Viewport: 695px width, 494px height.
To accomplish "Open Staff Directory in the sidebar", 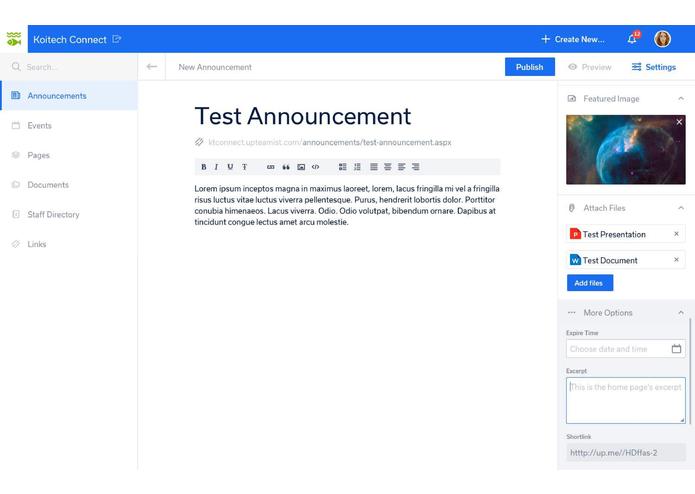I will pyautogui.click(x=69, y=214).
